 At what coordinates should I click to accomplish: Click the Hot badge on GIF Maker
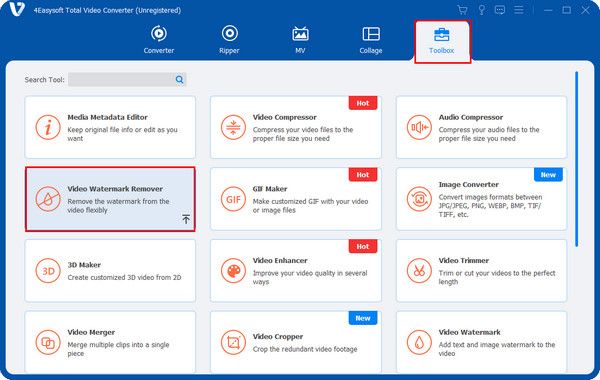pos(363,175)
